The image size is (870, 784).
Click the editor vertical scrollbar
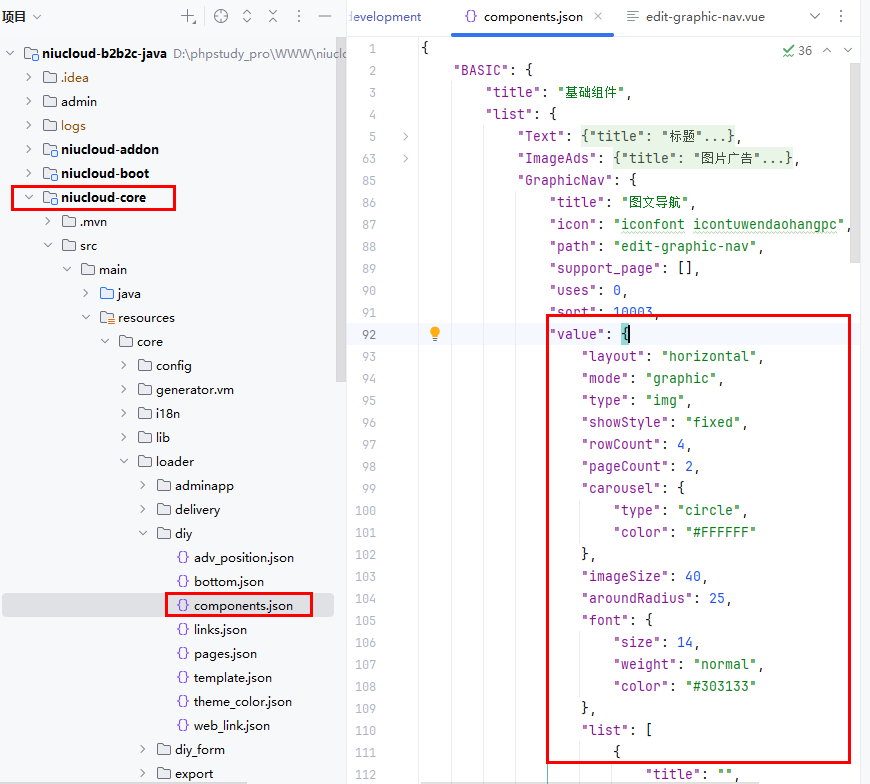click(x=854, y=160)
